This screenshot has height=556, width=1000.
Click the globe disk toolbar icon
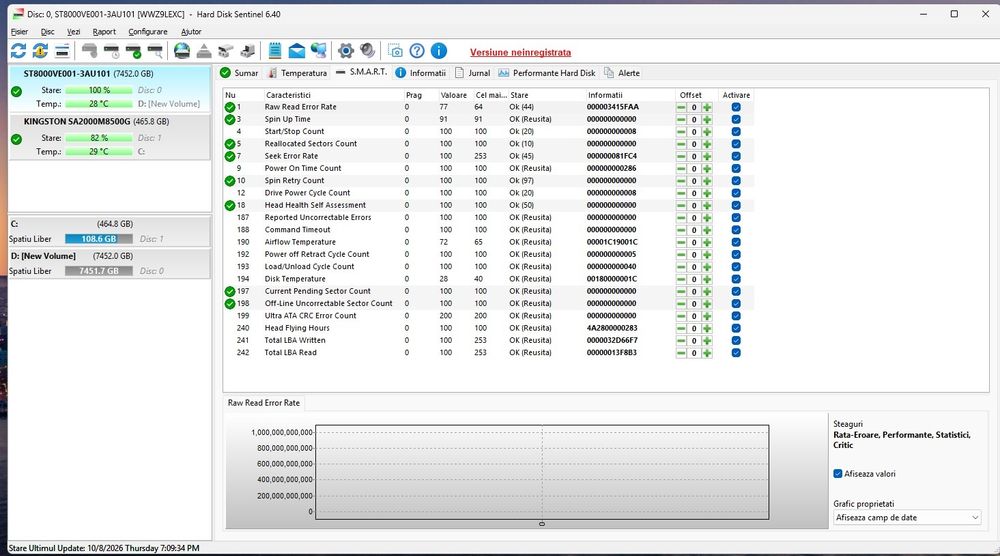(182, 51)
